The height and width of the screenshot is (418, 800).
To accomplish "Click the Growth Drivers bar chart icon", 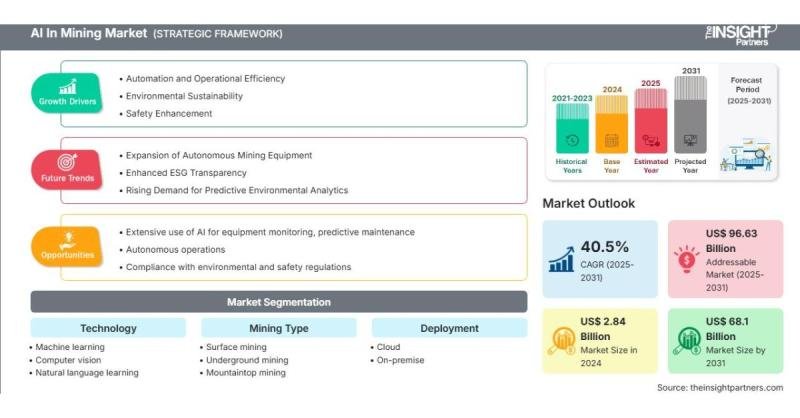I will click(x=68, y=86).
